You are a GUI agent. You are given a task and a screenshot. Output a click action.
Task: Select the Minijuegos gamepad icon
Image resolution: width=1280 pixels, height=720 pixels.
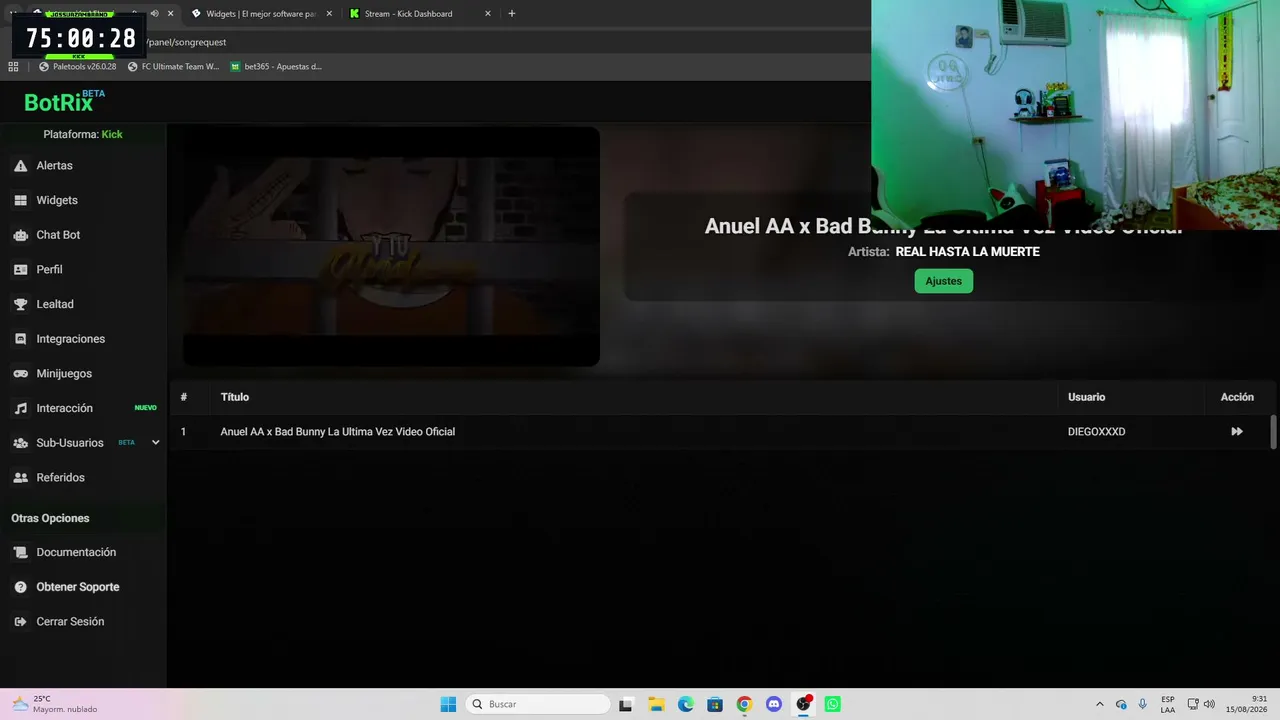pyautogui.click(x=20, y=374)
